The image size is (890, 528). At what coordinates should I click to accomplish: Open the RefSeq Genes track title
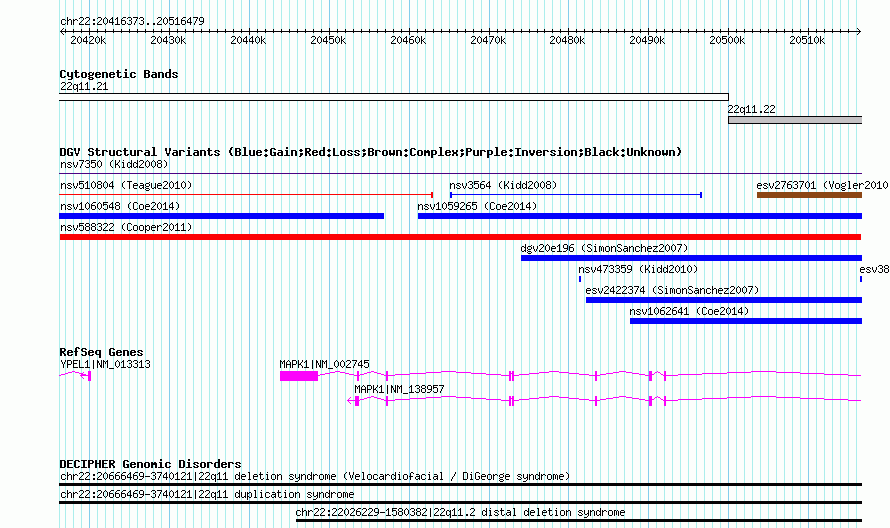(x=101, y=352)
